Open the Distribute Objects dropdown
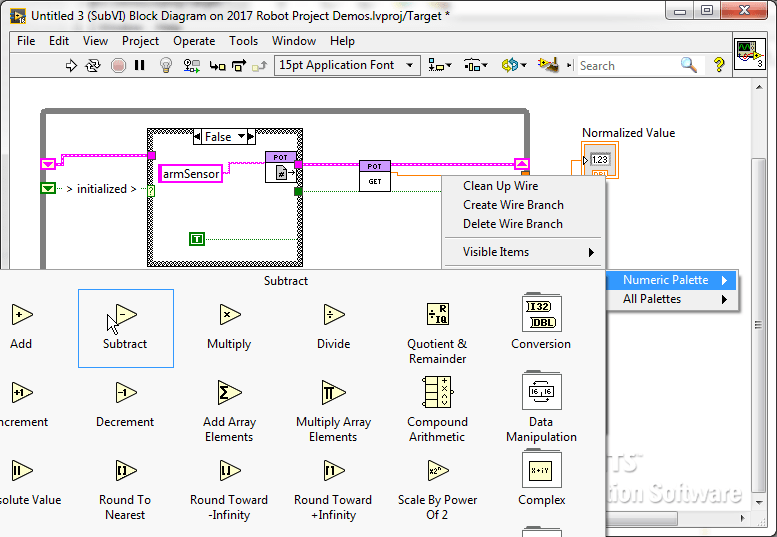 pyautogui.click(x=476, y=65)
